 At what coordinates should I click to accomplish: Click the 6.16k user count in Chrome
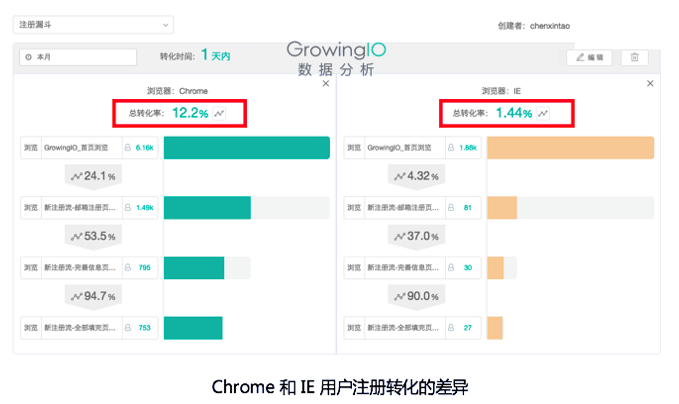pos(144,148)
